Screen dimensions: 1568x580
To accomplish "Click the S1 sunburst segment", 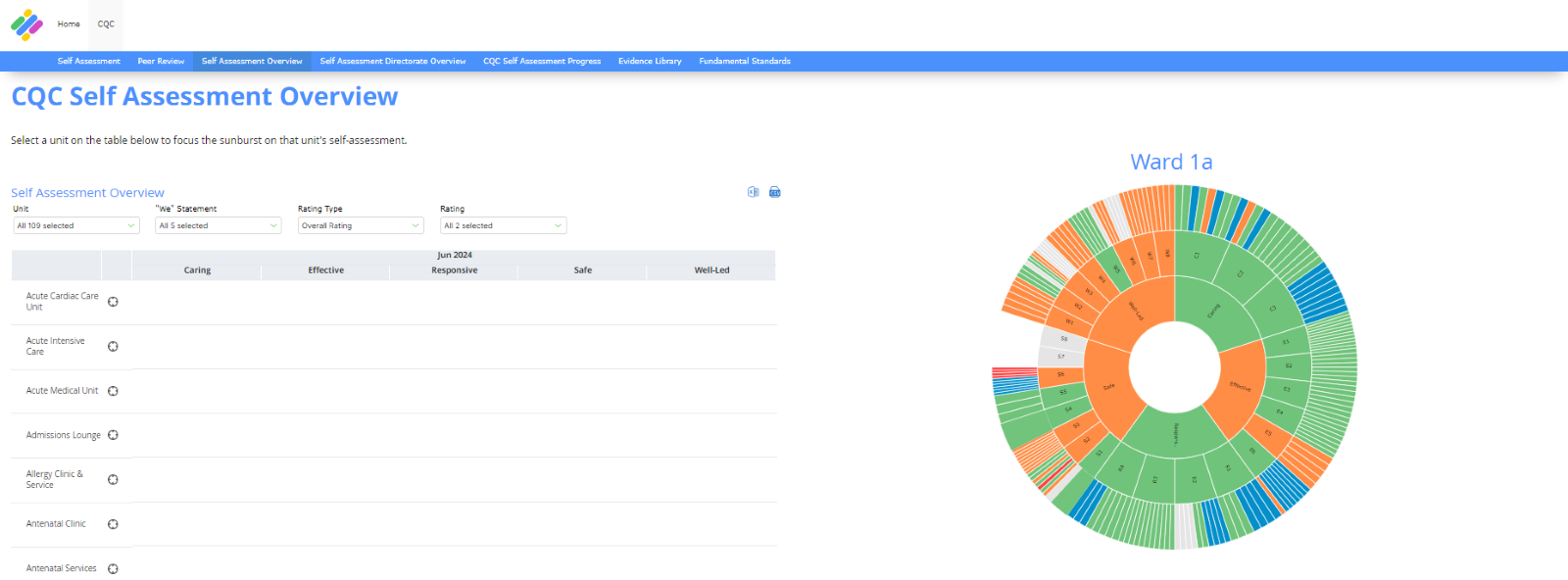I will pos(1100,453).
